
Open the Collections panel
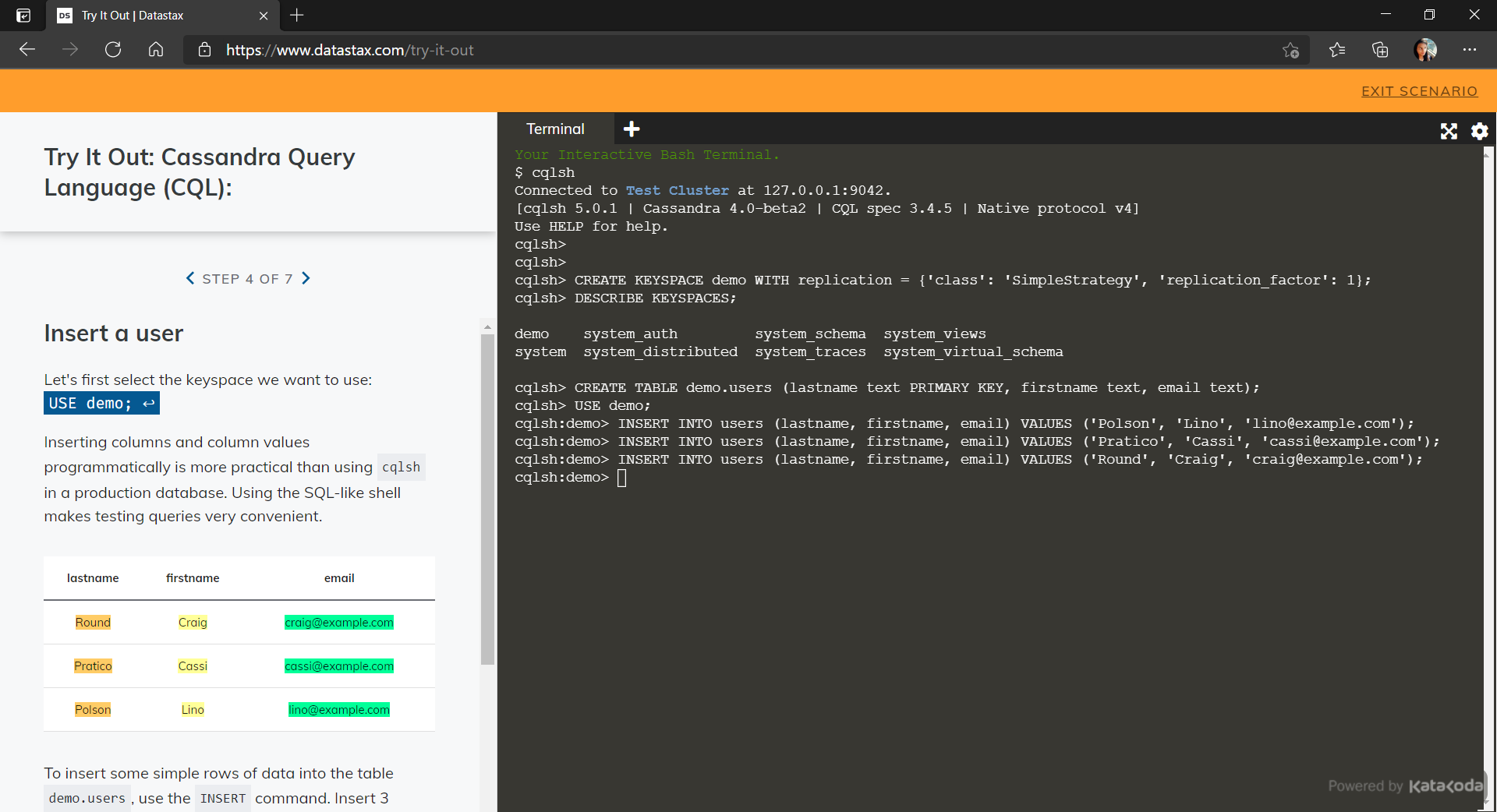tap(1380, 49)
